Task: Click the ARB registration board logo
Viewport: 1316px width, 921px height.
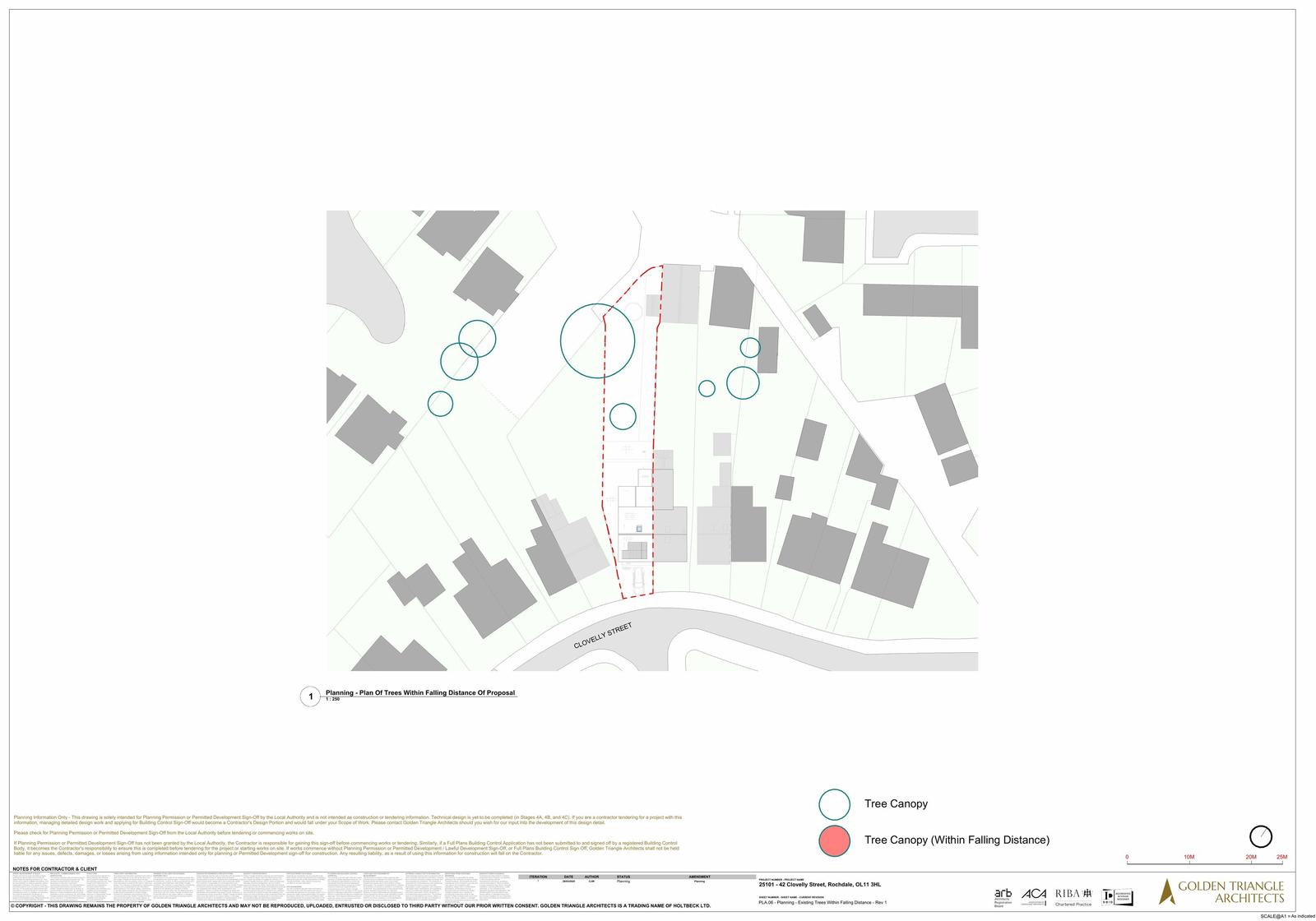Action: [x=1003, y=896]
